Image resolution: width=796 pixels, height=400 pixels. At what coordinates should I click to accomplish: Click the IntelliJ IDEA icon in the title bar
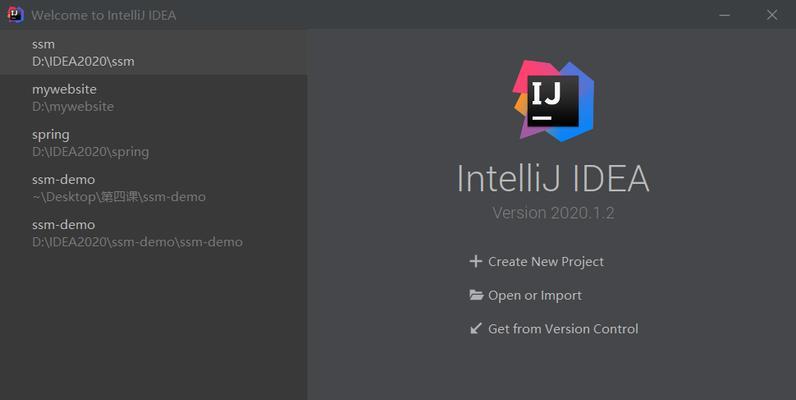[x=15, y=15]
